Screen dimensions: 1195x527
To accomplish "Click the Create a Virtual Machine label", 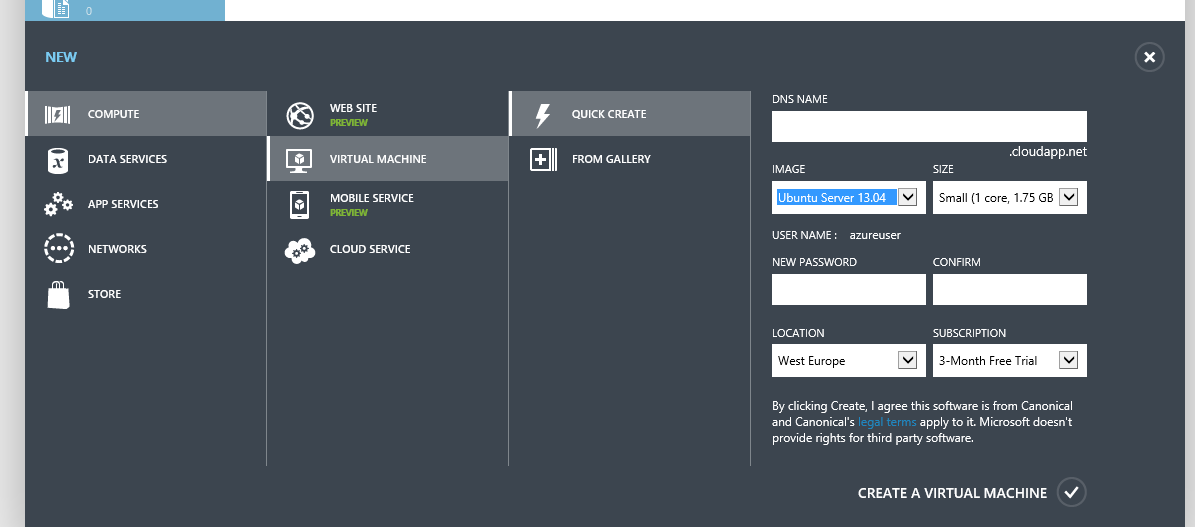I will (952, 493).
